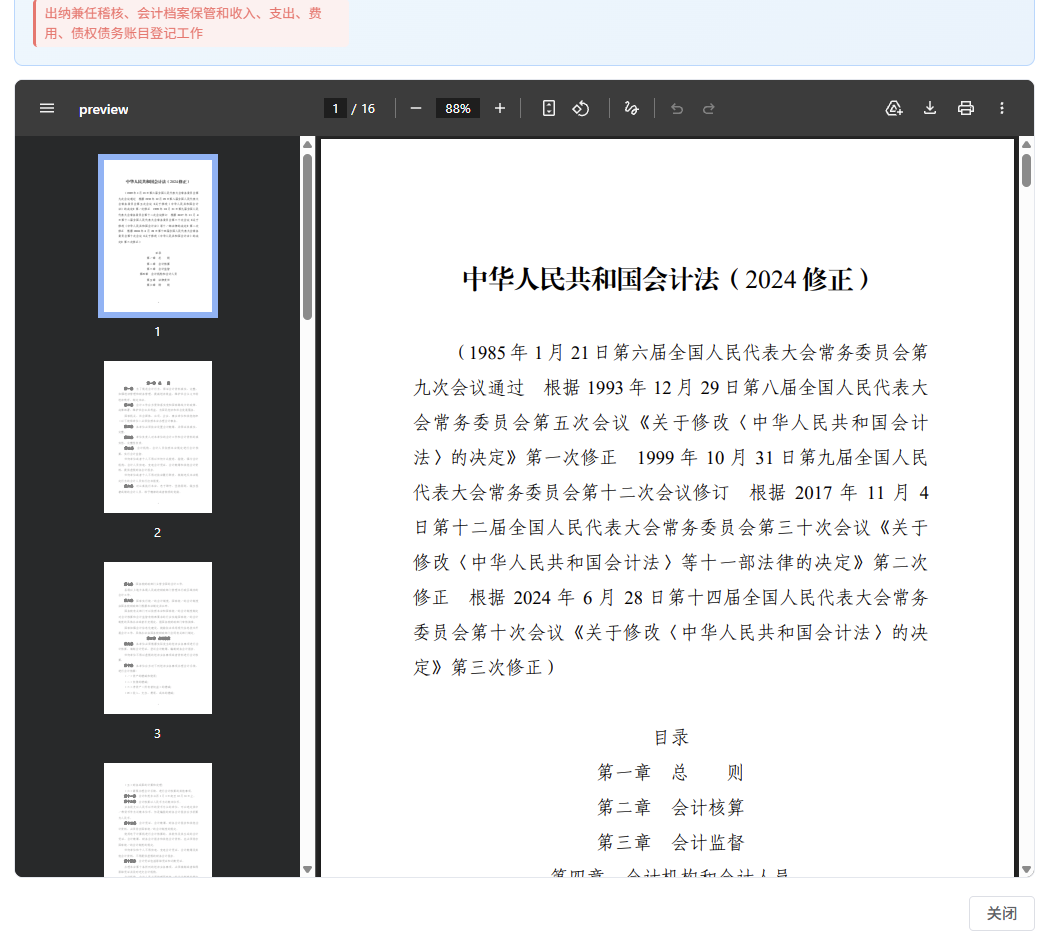This screenshot has height=945, width=1048.
Task: Select page 1 thumbnail
Action: (x=158, y=236)
